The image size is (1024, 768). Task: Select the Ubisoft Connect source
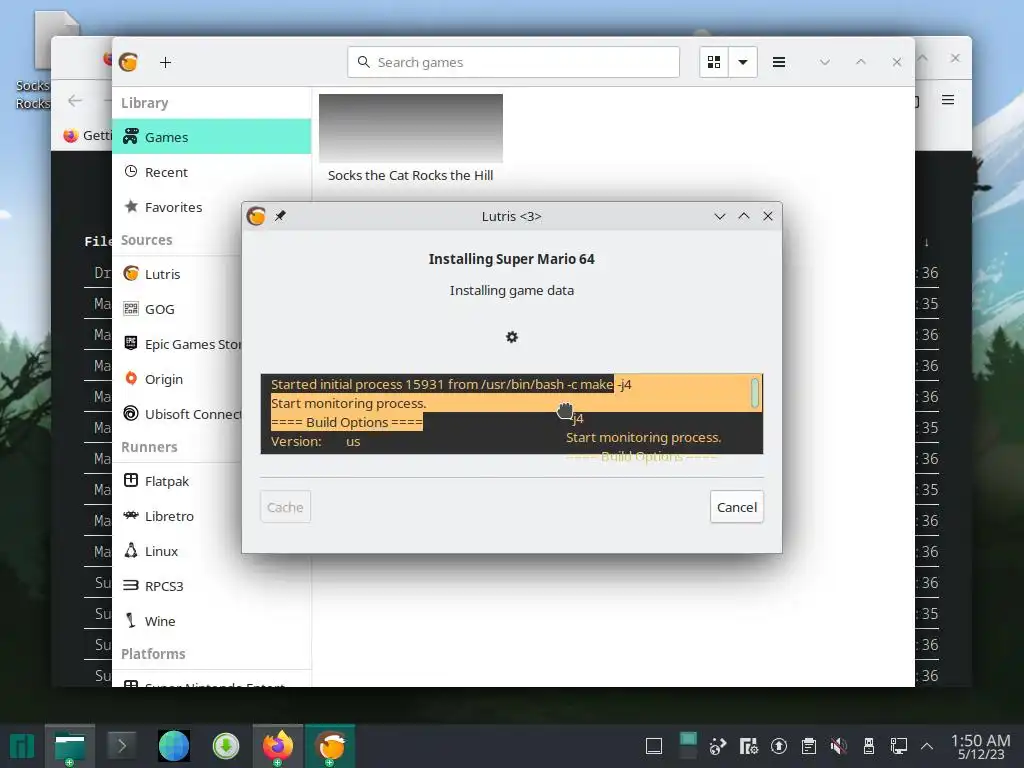178,414
